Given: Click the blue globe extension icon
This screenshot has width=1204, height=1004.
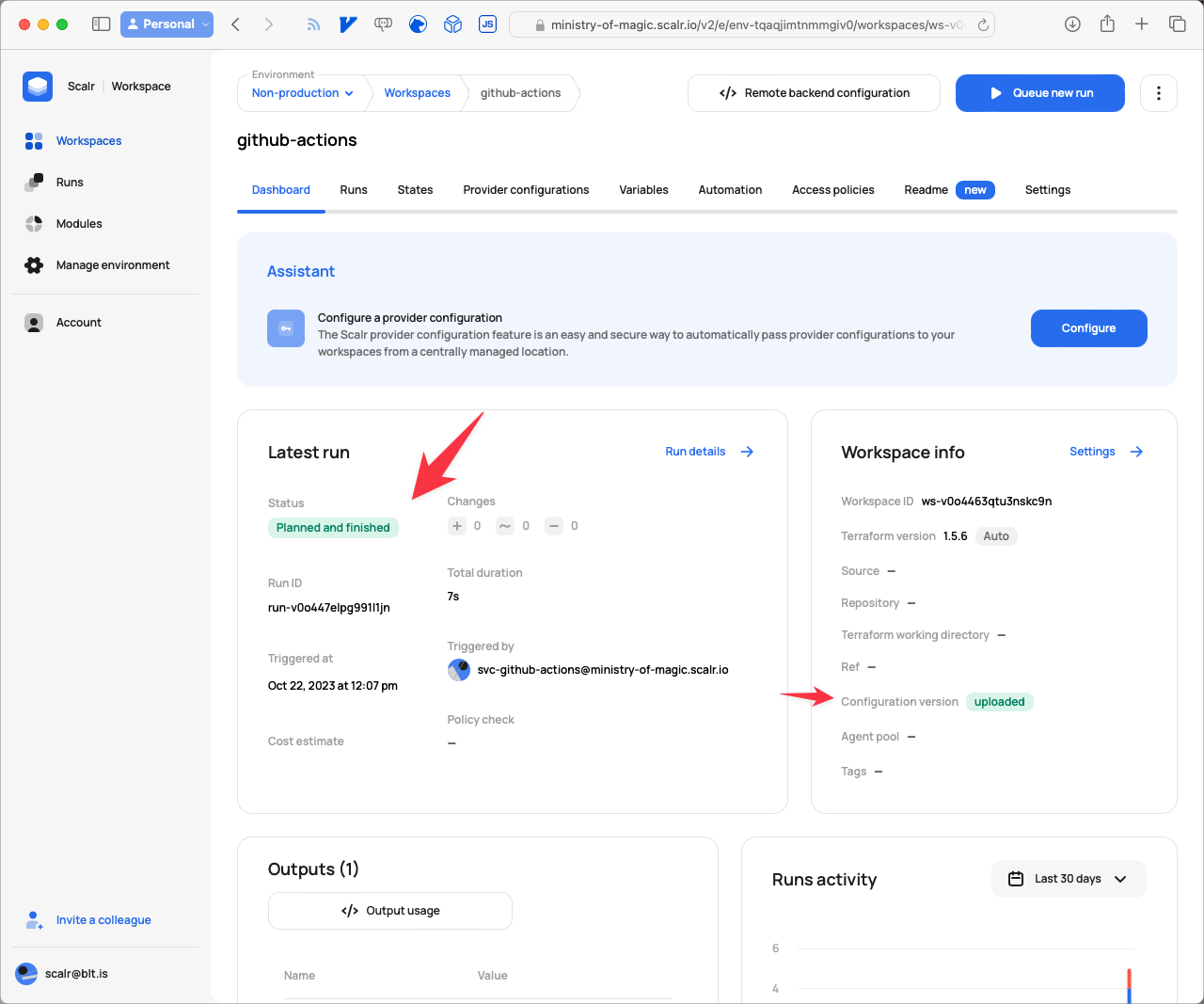Looking at the screenshot, I should [x=418, y=24].
